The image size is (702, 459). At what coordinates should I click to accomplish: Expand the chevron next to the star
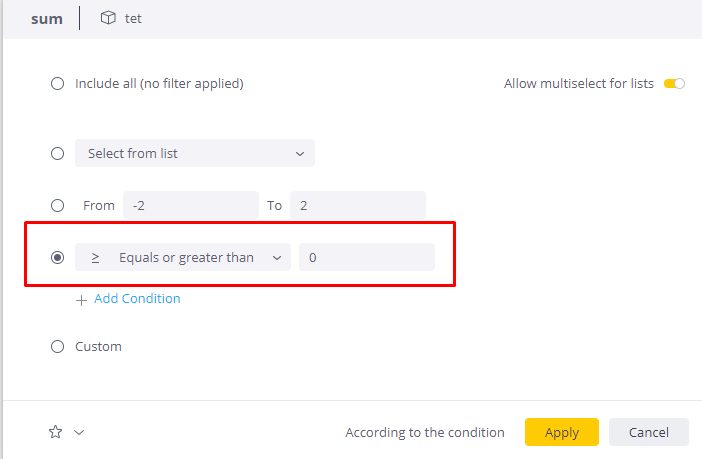click(x=79, y=432)
